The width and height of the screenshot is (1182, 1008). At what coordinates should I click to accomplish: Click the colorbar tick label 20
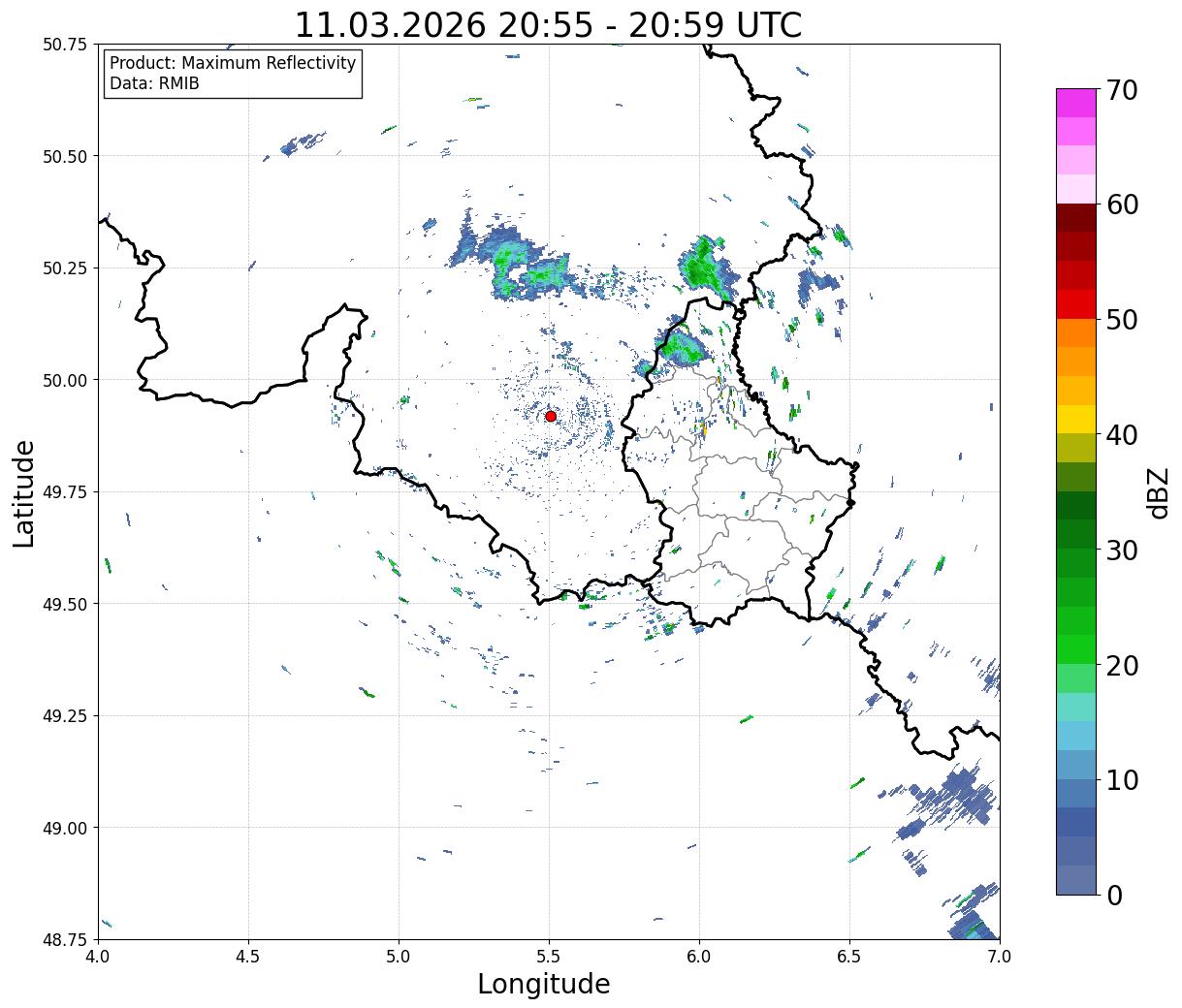click(x=1123, y=665)
